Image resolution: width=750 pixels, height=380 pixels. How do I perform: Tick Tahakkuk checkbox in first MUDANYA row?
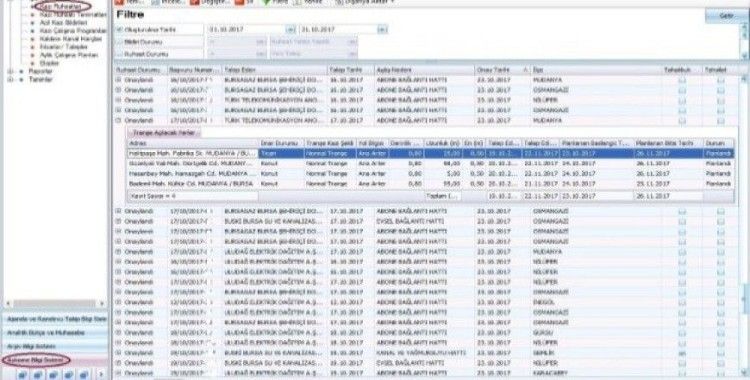[x=682, y=80]
